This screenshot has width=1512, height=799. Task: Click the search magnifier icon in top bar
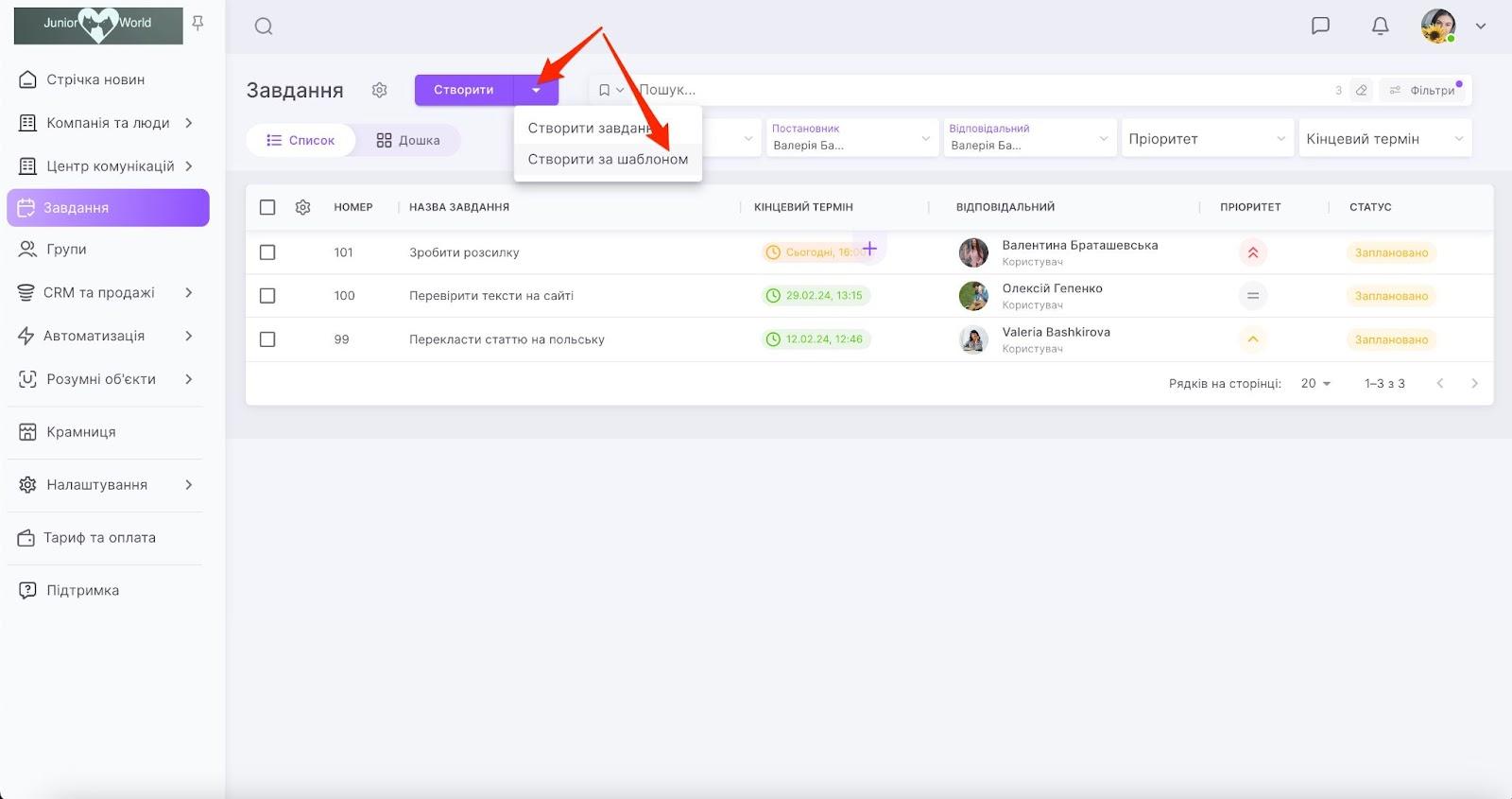click(x=264, y=26)
